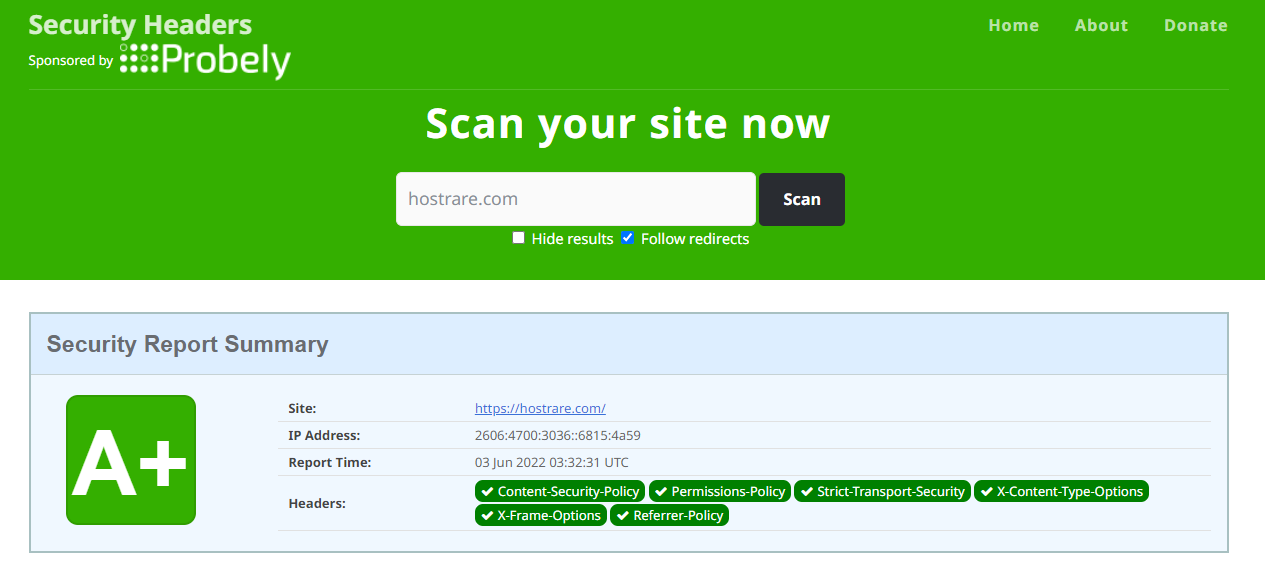
Task: Uncheck the Follow redirects checkbox
Action: pos(628,238)
